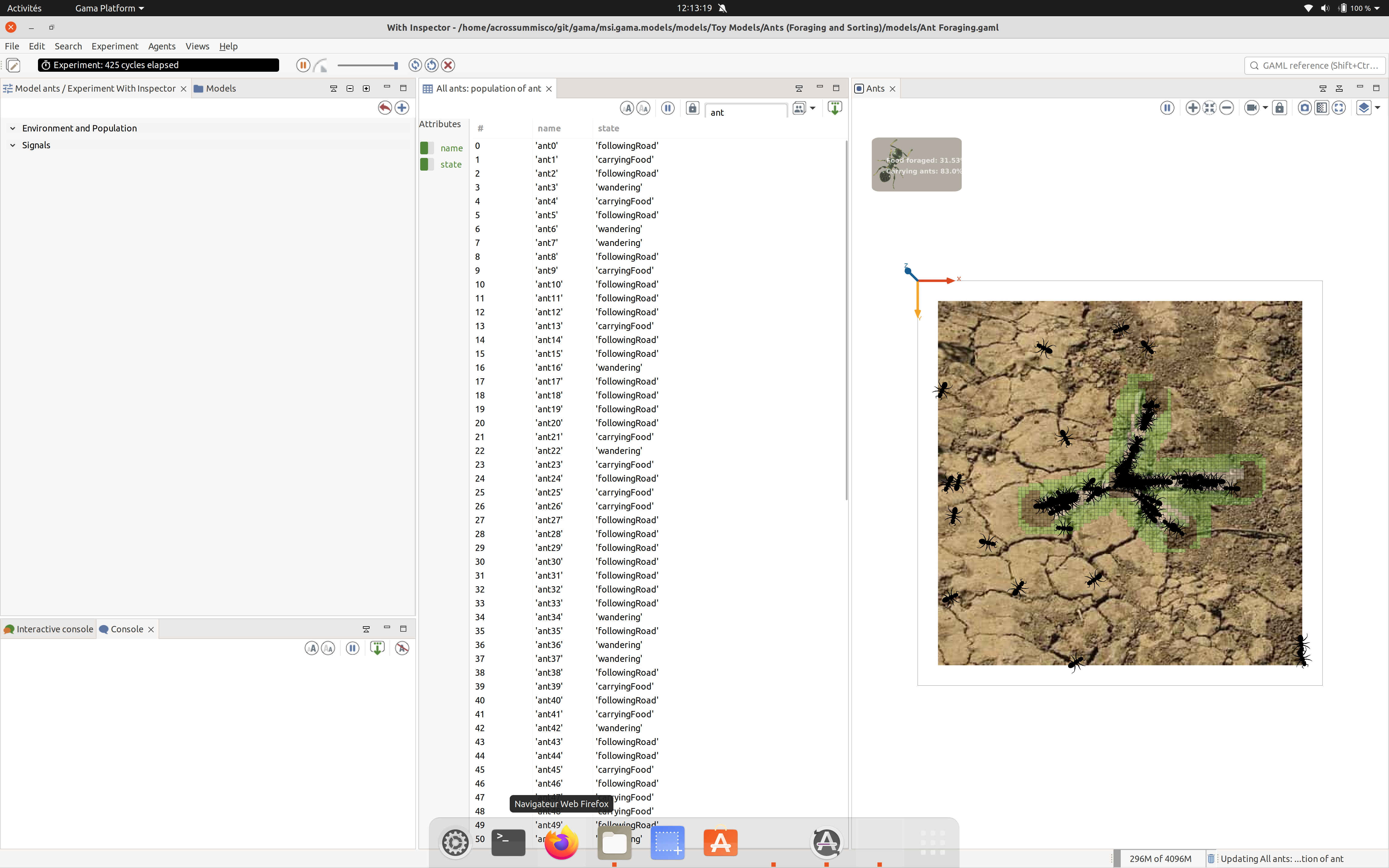Toggle the state attribute column

coord(427,164)
